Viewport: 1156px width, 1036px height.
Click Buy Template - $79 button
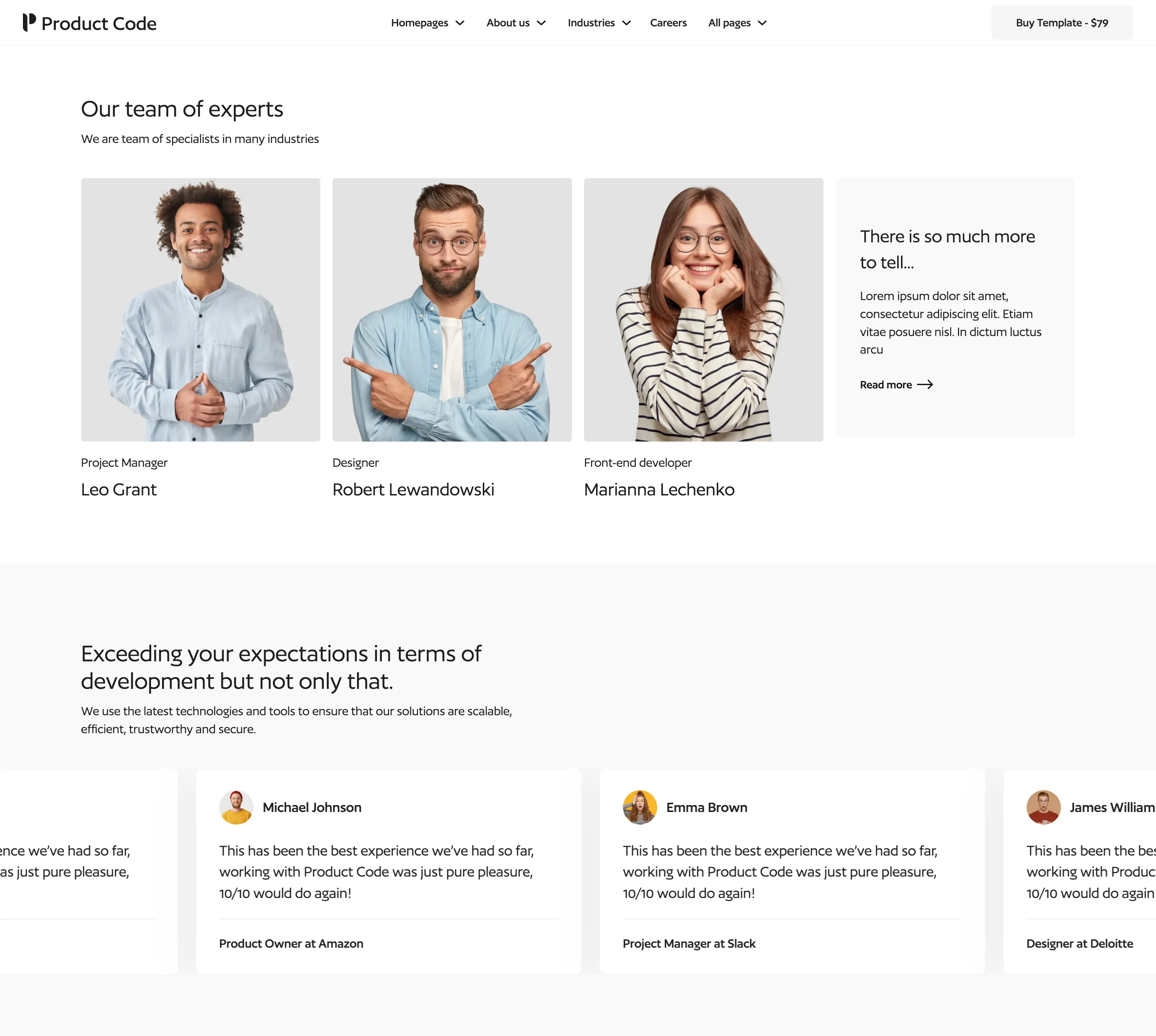[x=1062, y=23]
